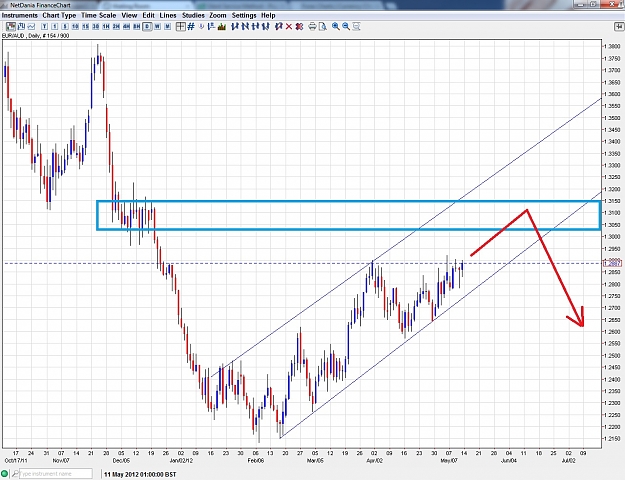Open the Edit menu
This screenshot has width=625, height=480.
149,16
